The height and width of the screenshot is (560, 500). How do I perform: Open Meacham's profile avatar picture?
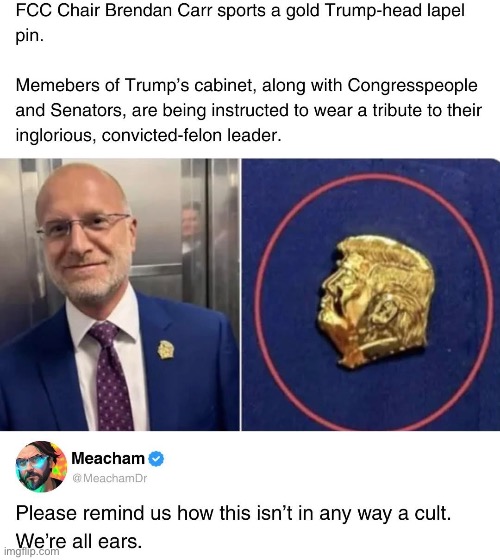(41, 466)
